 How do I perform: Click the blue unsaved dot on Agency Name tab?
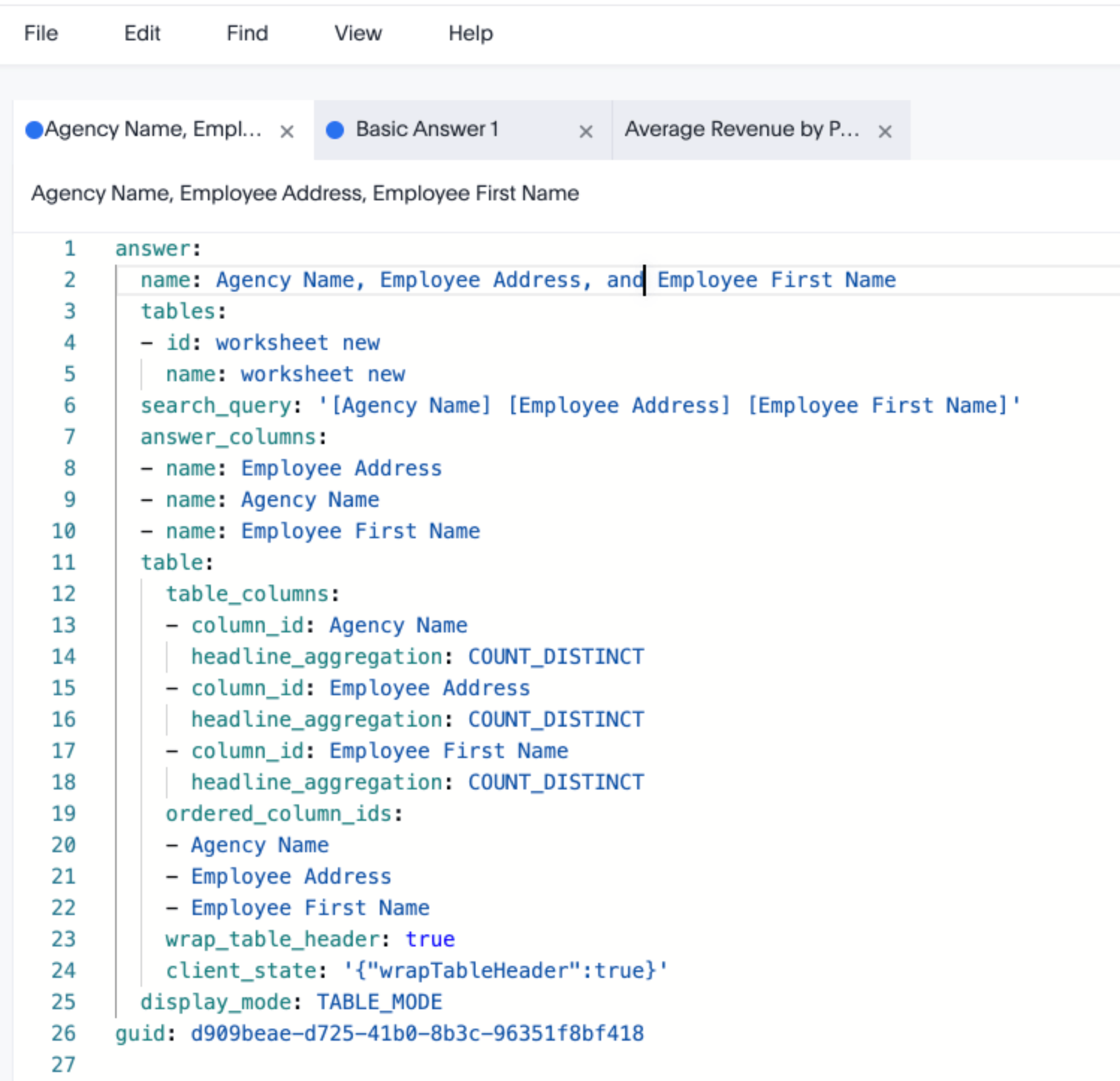pyautogui.click(x=34, y=130)
